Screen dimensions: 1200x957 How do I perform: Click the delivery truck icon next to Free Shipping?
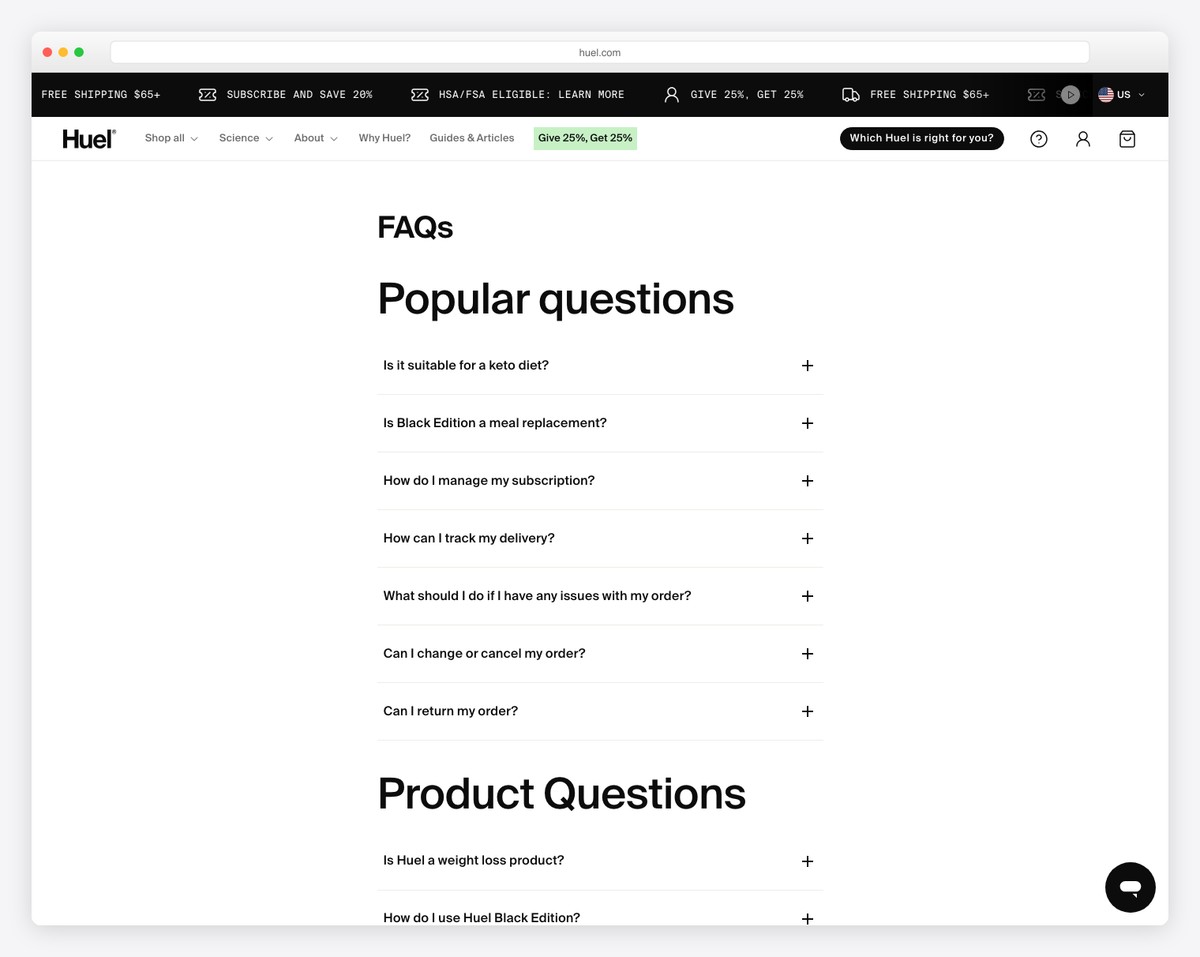[x=849, y=94]
